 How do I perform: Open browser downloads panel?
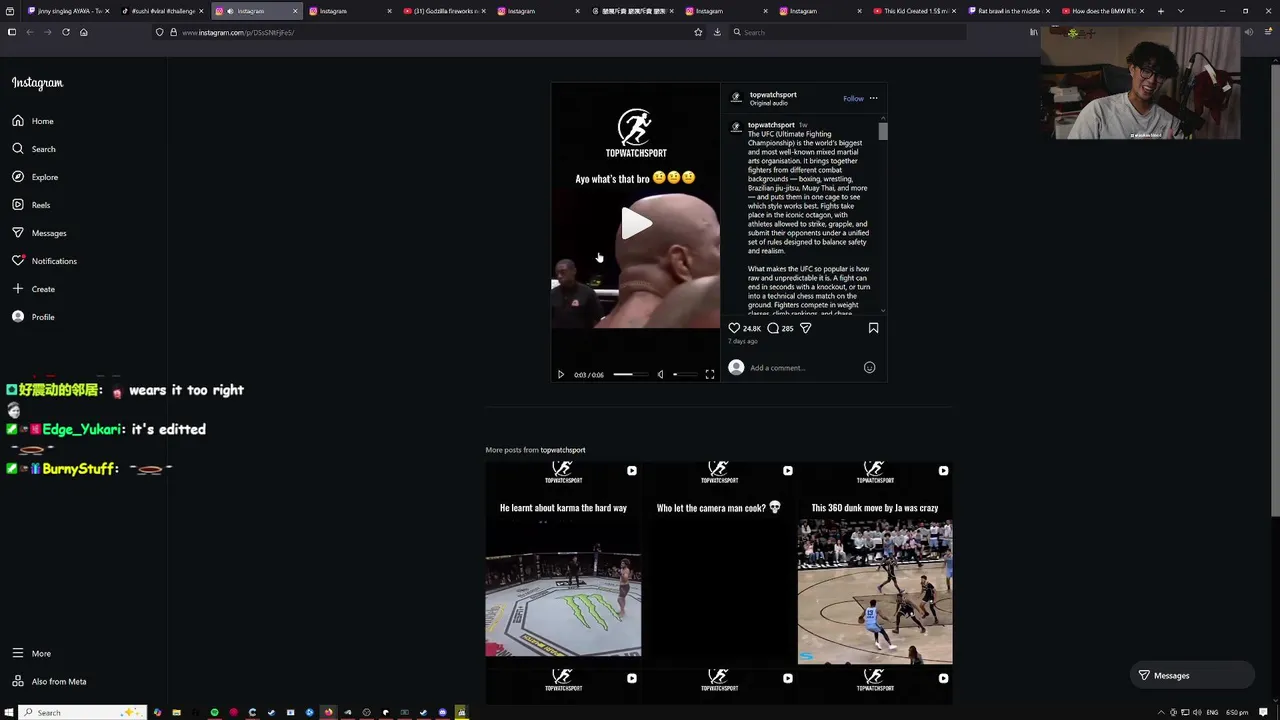[x=717, y=32]
